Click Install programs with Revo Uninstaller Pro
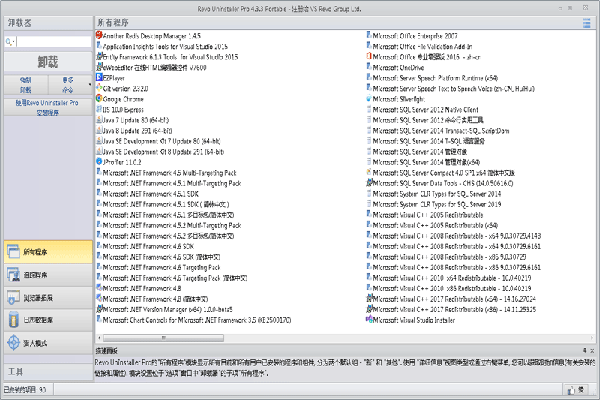The width and height of the screenshot is (600, 400). [x=48, y=107]
